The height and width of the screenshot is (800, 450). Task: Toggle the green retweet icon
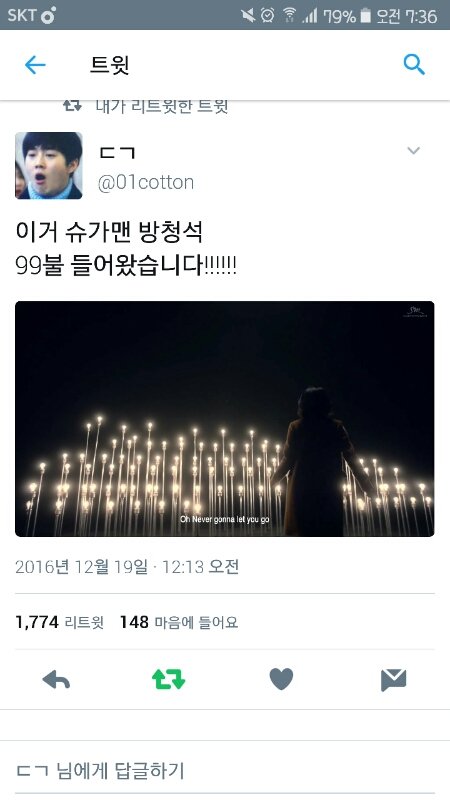point(168,680)
